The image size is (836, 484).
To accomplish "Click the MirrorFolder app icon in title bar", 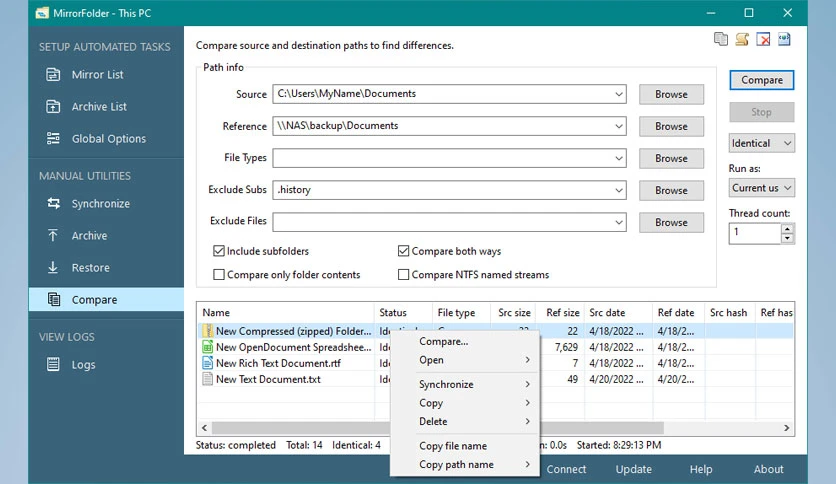I will [x=42, y=13].
